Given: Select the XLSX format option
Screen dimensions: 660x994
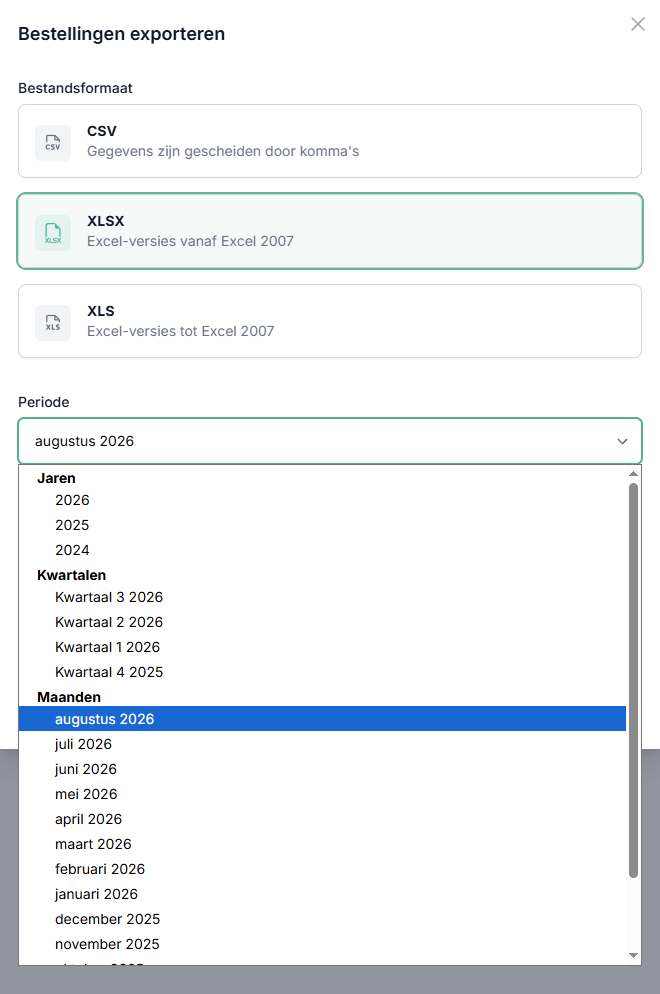Looking at the screenshot, I should 330,231.
